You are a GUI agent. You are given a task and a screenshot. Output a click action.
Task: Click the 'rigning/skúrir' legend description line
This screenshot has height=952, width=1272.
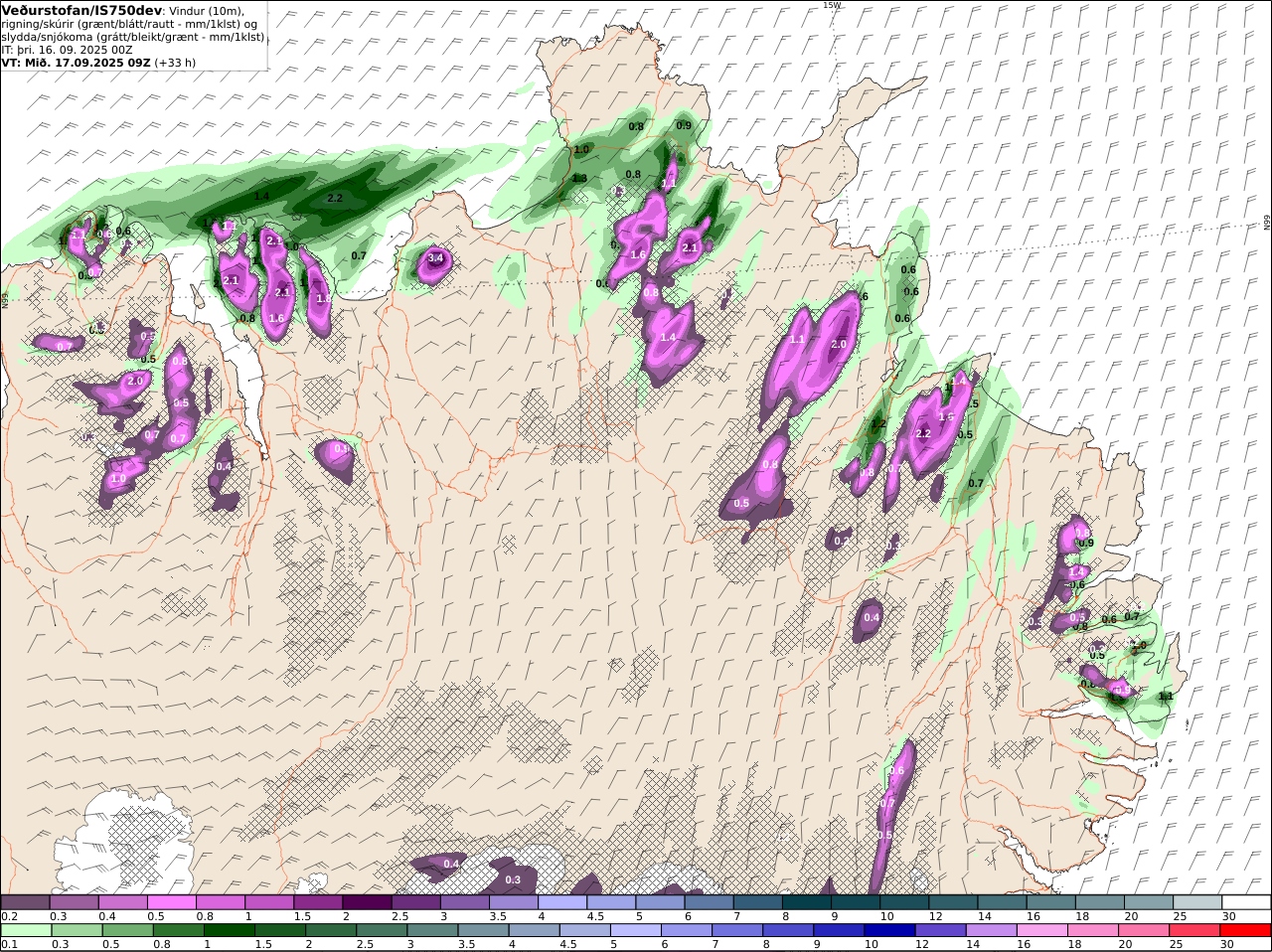click(x=131, y=24)
